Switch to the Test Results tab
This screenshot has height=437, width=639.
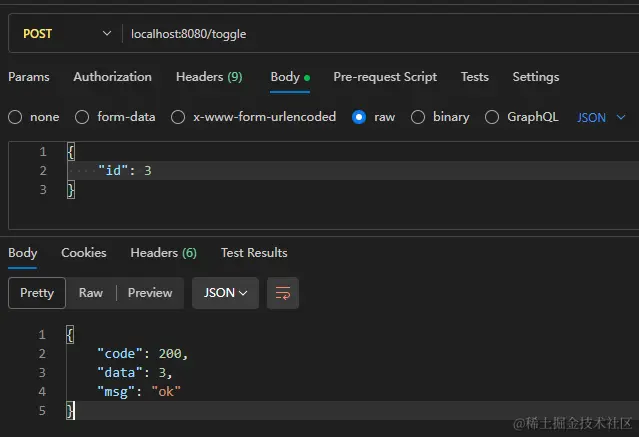coord(254,253)
